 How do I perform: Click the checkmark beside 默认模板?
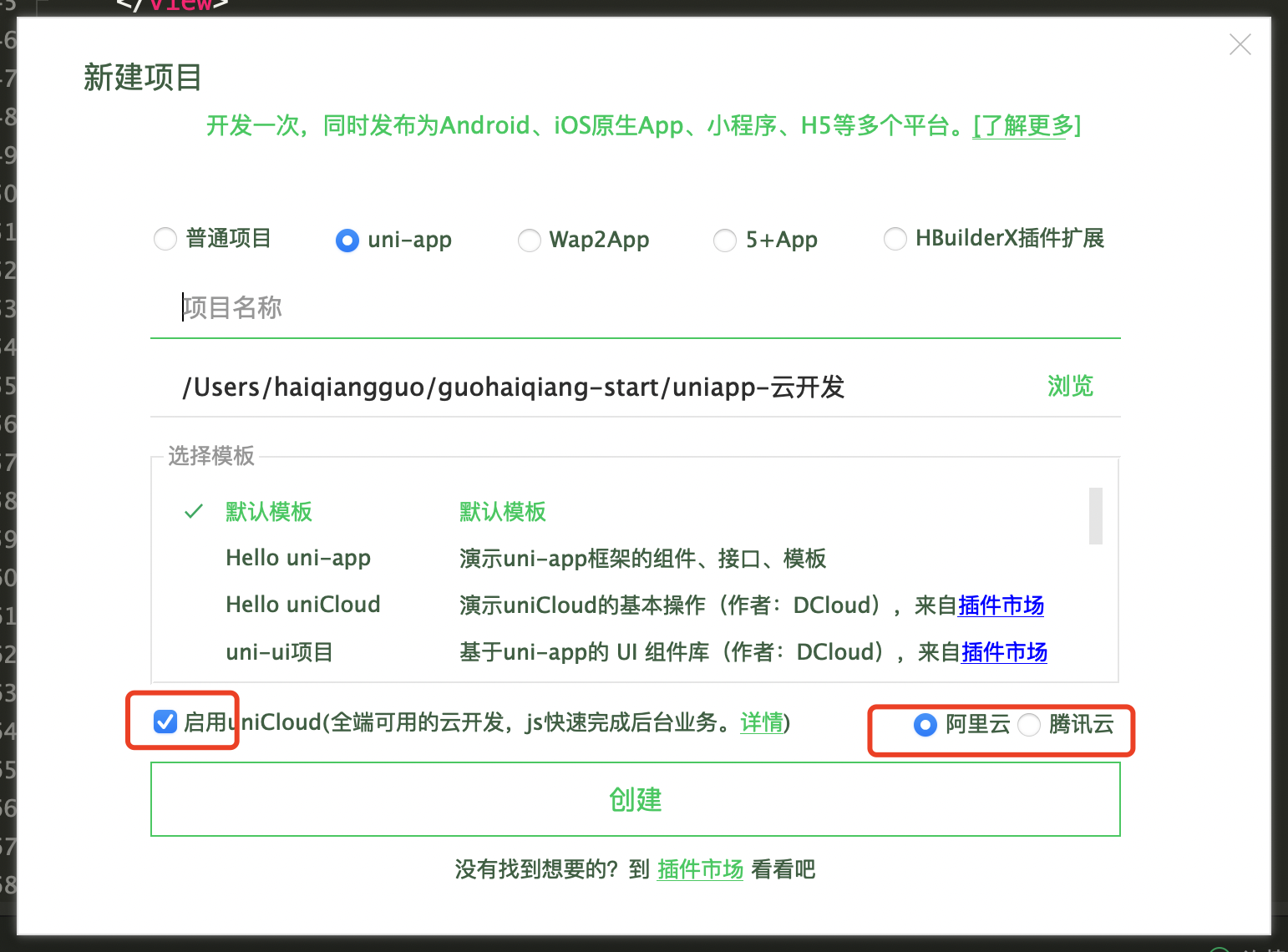tap(193, 510)
